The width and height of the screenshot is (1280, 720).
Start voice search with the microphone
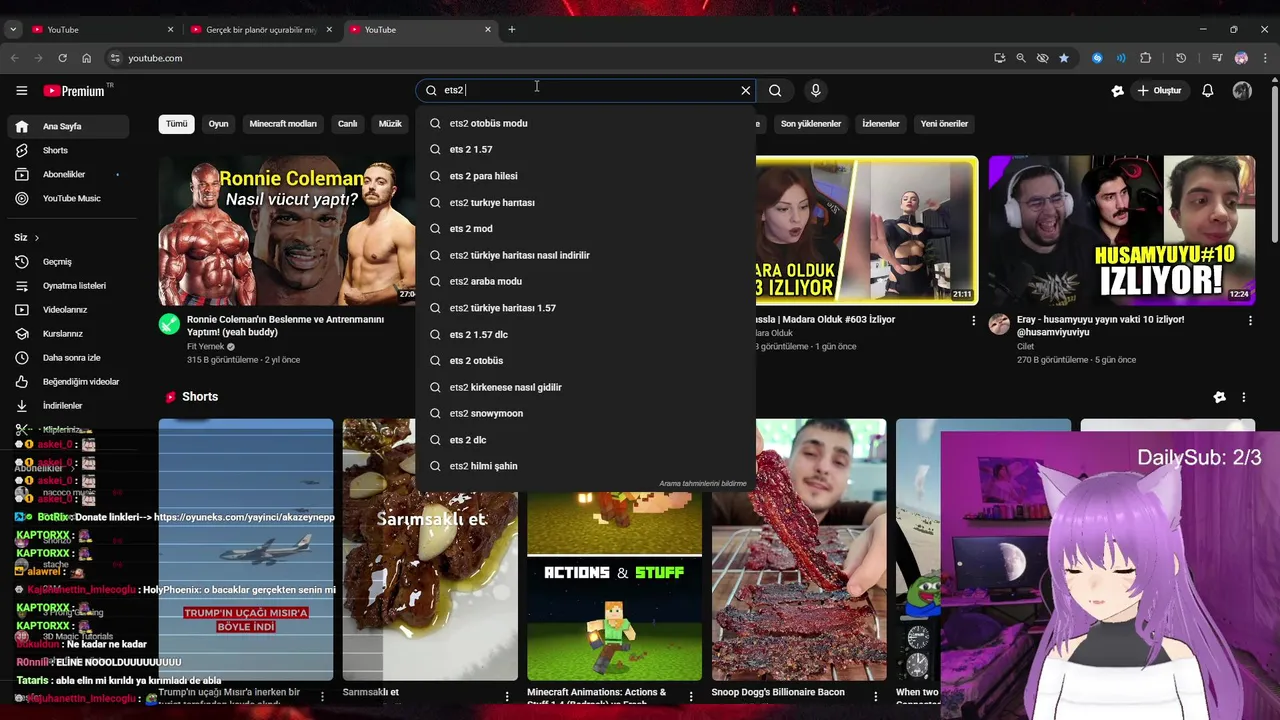816,90
